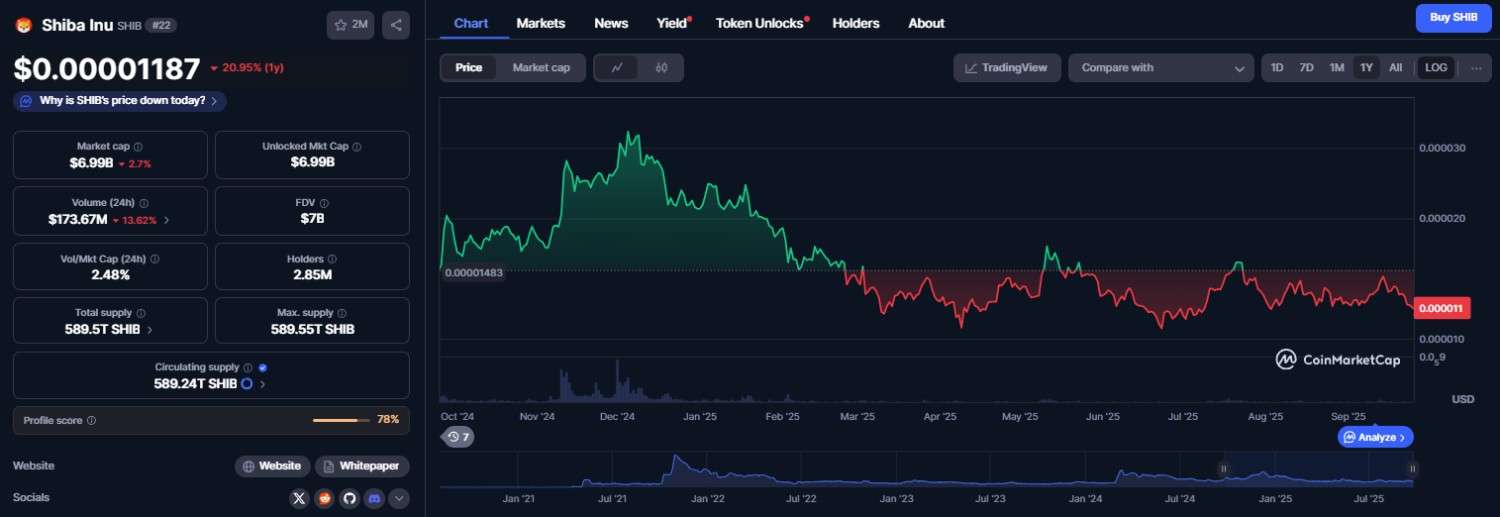Toggle LOG scale on chart
The image size is (1500, 517).
pyautogui.click(x=1436, y=67)
